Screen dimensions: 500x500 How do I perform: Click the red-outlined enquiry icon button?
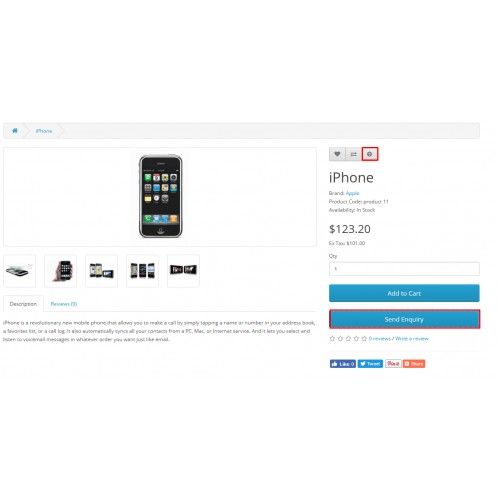point(370,154)
